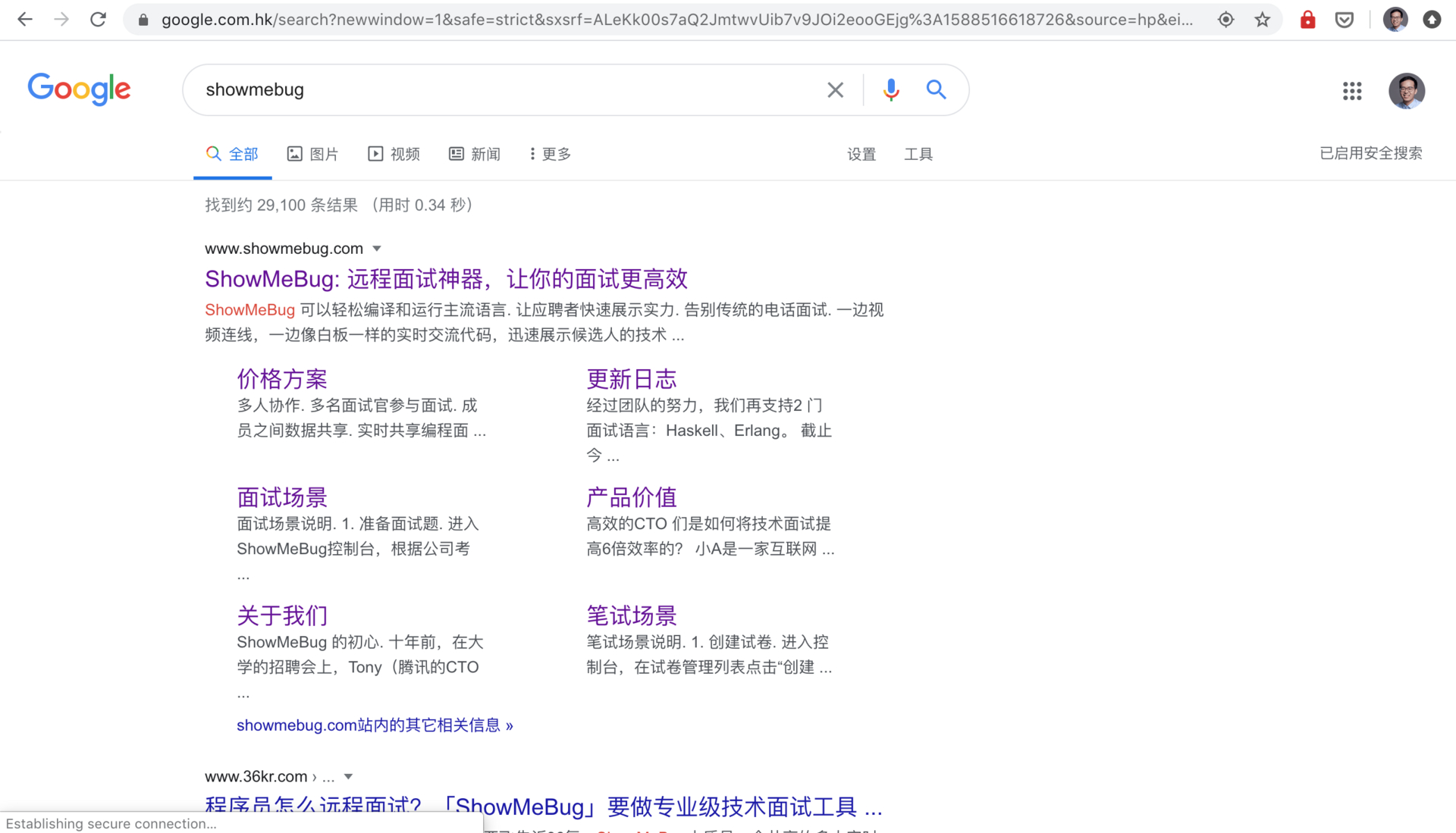The width and height of the screenshot is (1456, 833).
Task: Click 已启用安全搜索 link
Action: coord(1371,153)
